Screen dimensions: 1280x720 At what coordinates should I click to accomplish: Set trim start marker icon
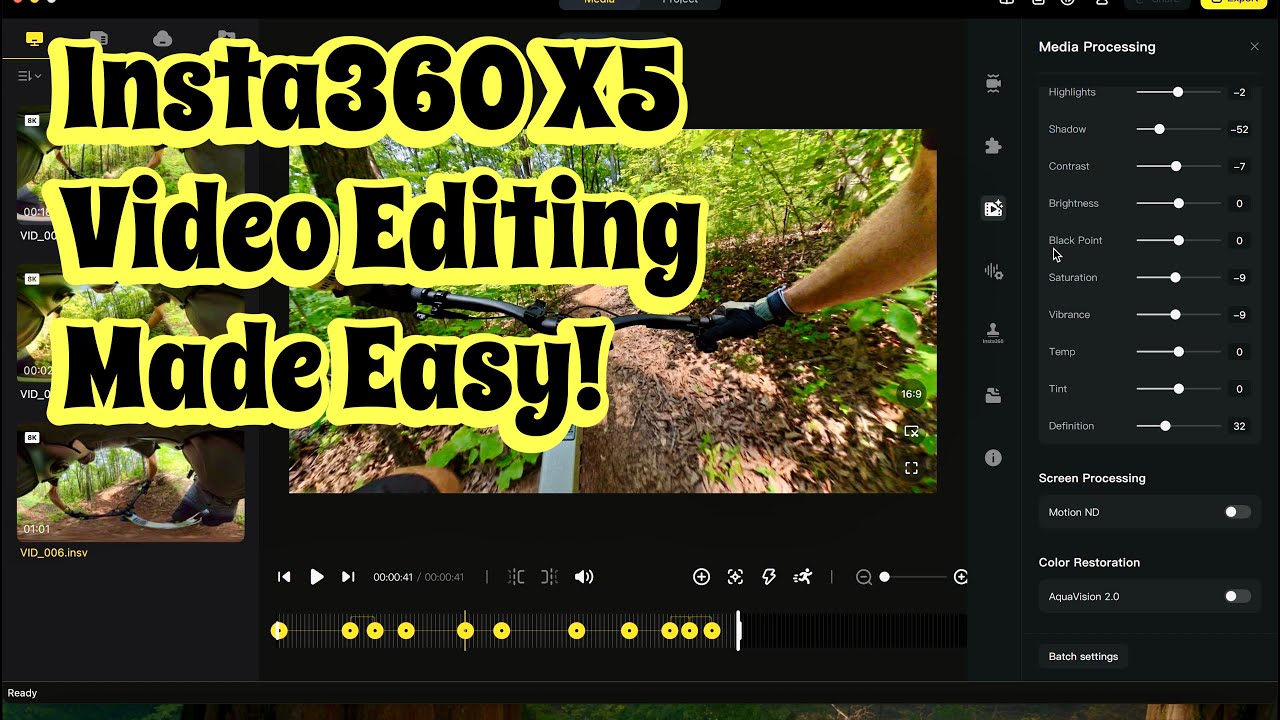pos(516,577)
